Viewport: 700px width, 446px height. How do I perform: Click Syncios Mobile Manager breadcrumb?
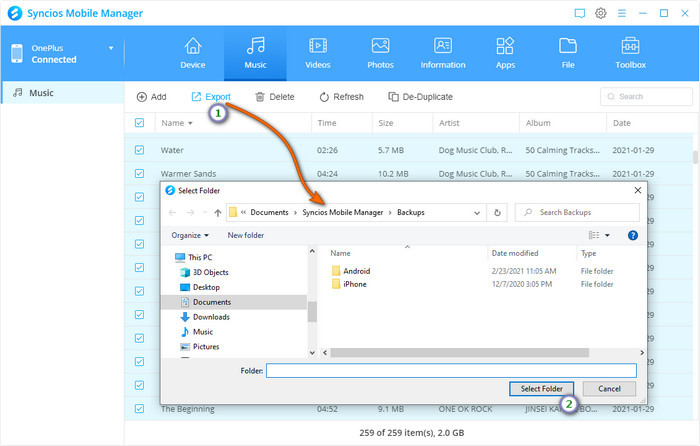(x=342, y=213)
